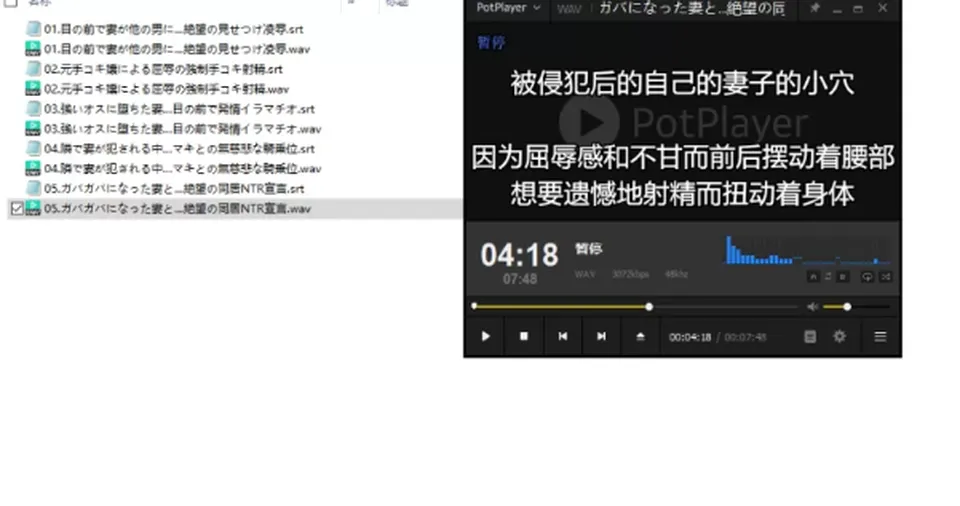Minimize the PotPlayer window
This screenshot has height=506, width=960.
coord(837,9)
